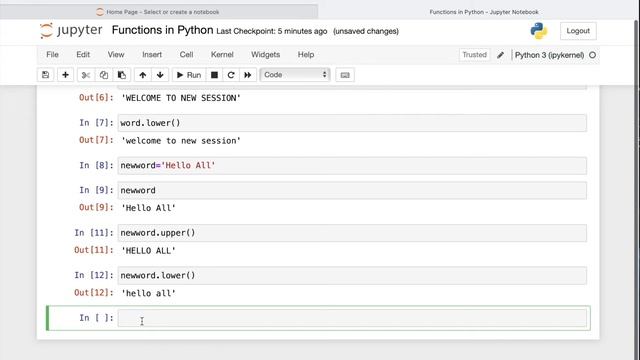The width and height of the screenshot is (640, 360).
Task: Click the Trusted notebook indicator
Action: tap(474, 55)
